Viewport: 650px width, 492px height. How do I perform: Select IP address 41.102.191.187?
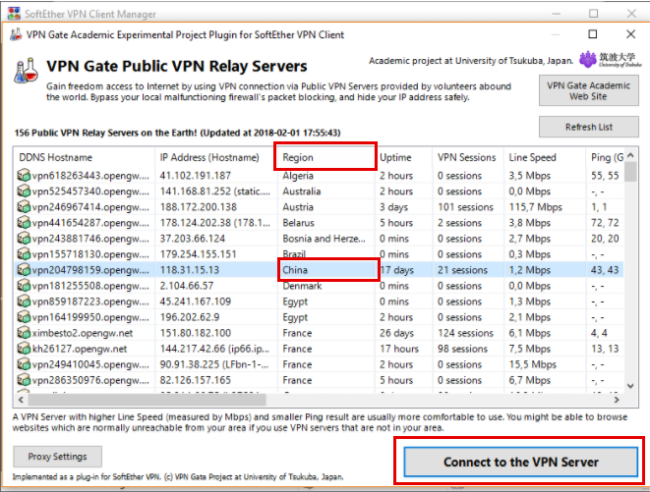[x=195, y=176]
